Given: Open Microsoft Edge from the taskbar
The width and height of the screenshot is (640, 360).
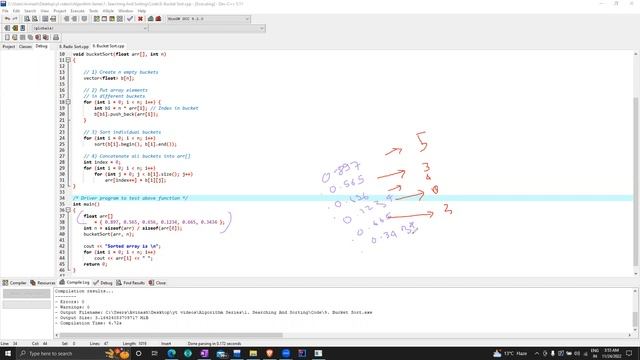Looking at the screenshot, I should (171, 353).
